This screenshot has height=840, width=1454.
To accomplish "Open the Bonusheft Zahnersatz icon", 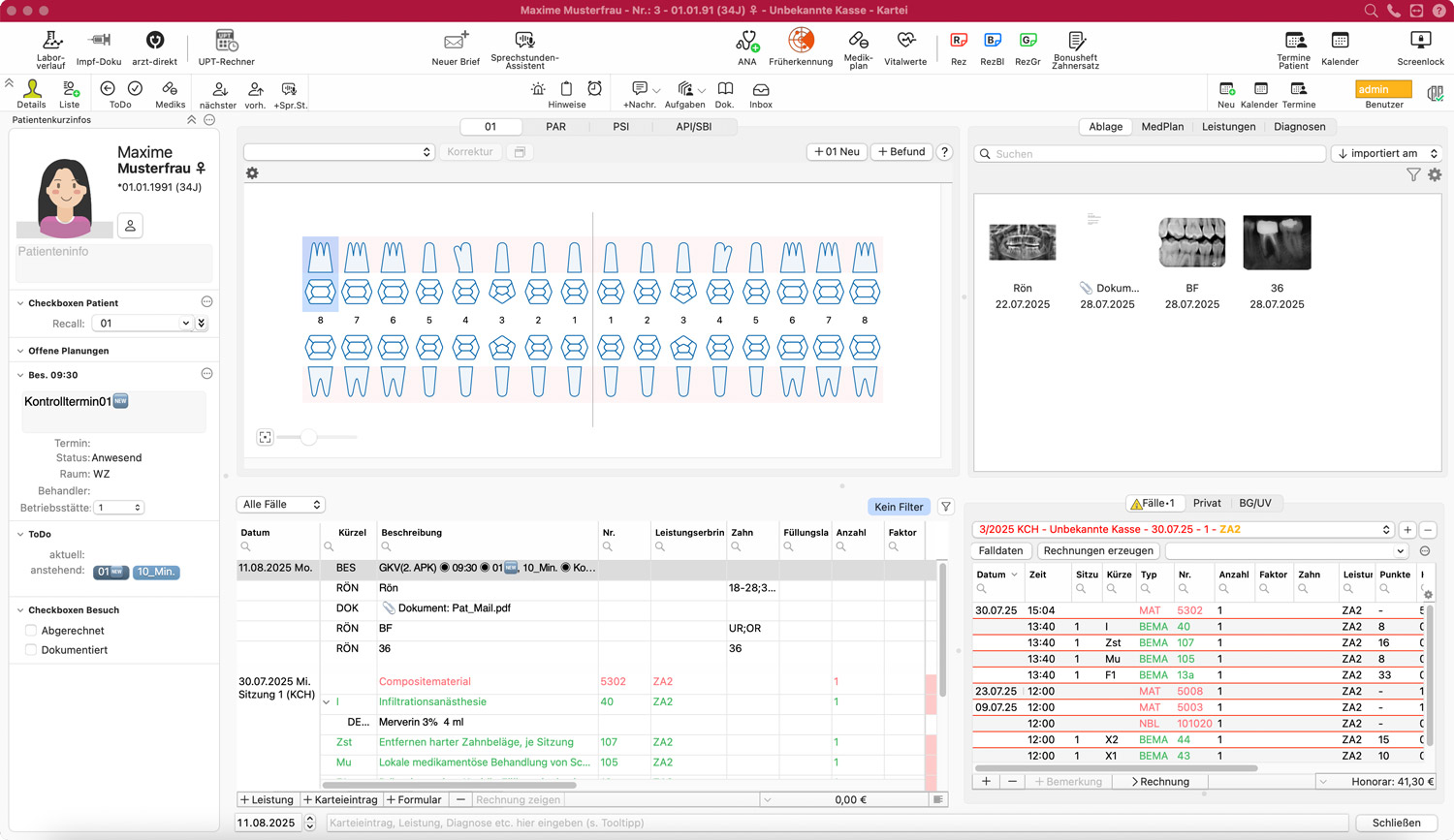I will tap(1075, 41).
